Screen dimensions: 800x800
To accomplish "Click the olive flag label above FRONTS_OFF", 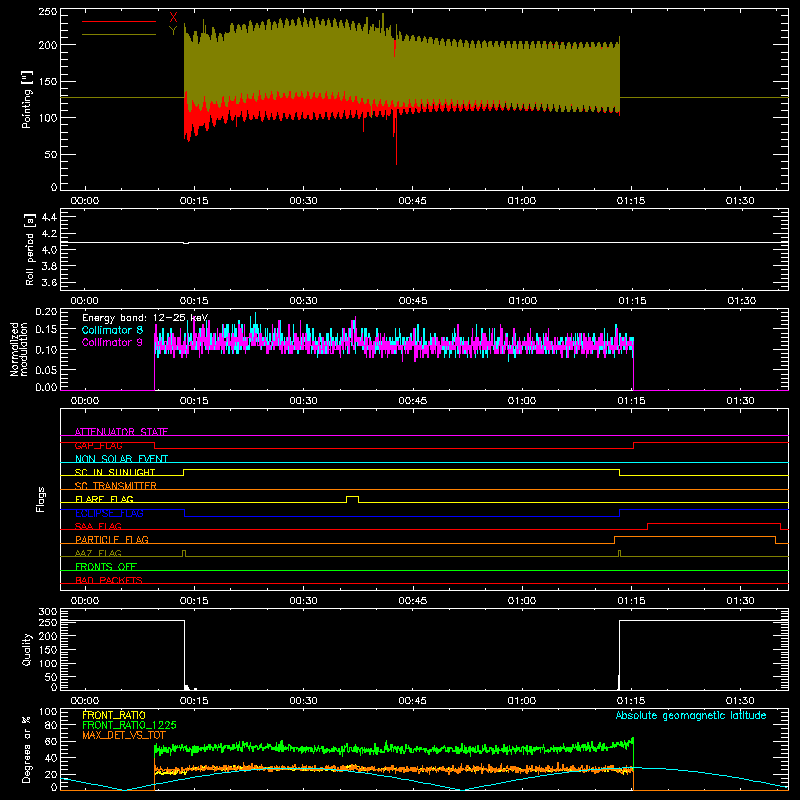I will coord(98,553).
